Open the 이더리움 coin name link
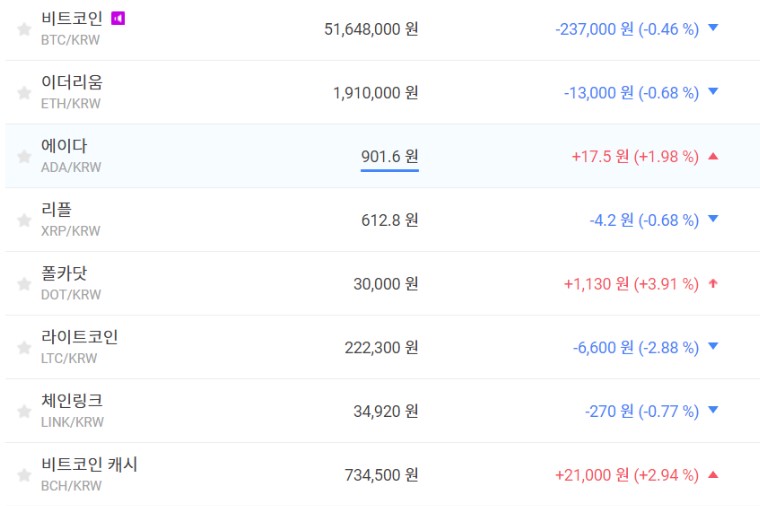The width and height of the screenshot is (760, 506). pos(71,82)
